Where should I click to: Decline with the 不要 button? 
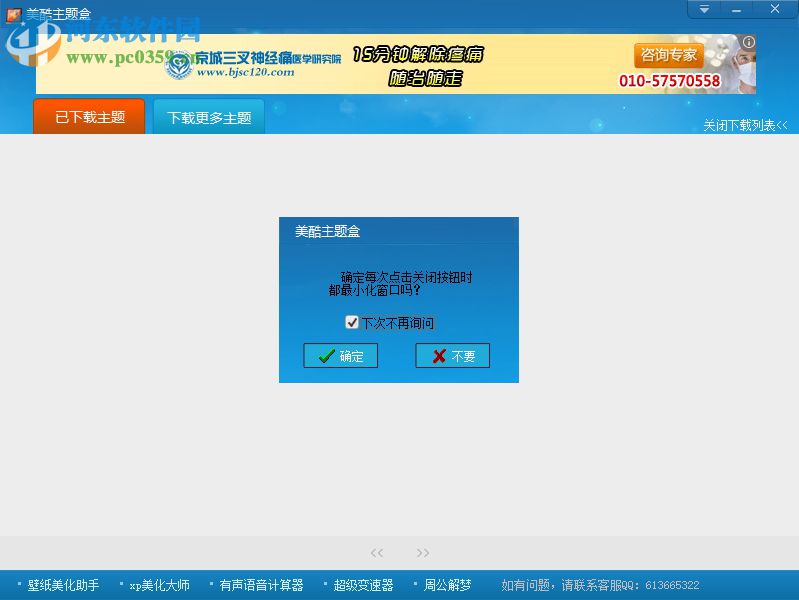click(x=452, y=356)
